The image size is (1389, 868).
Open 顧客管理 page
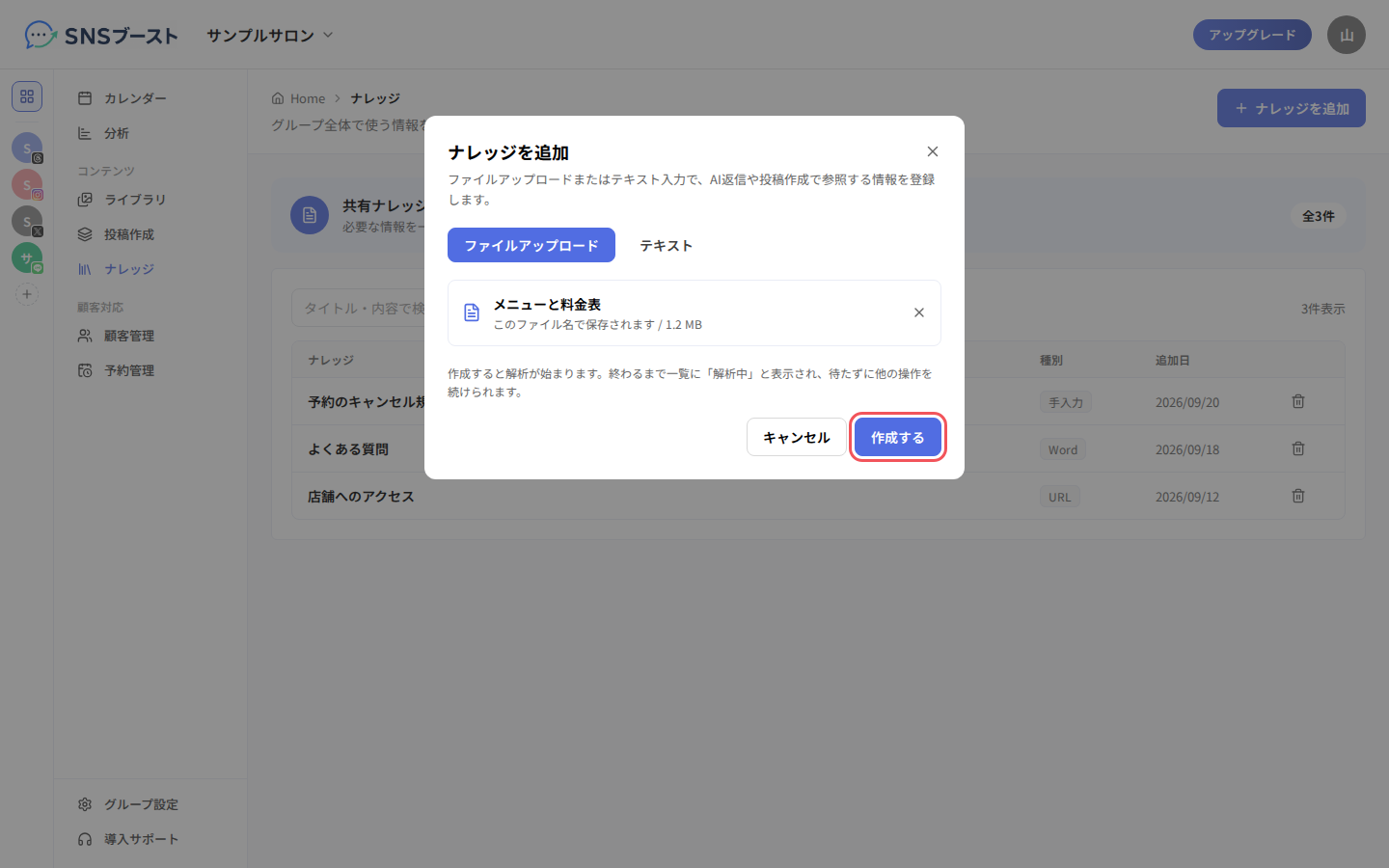coord(150,336)
